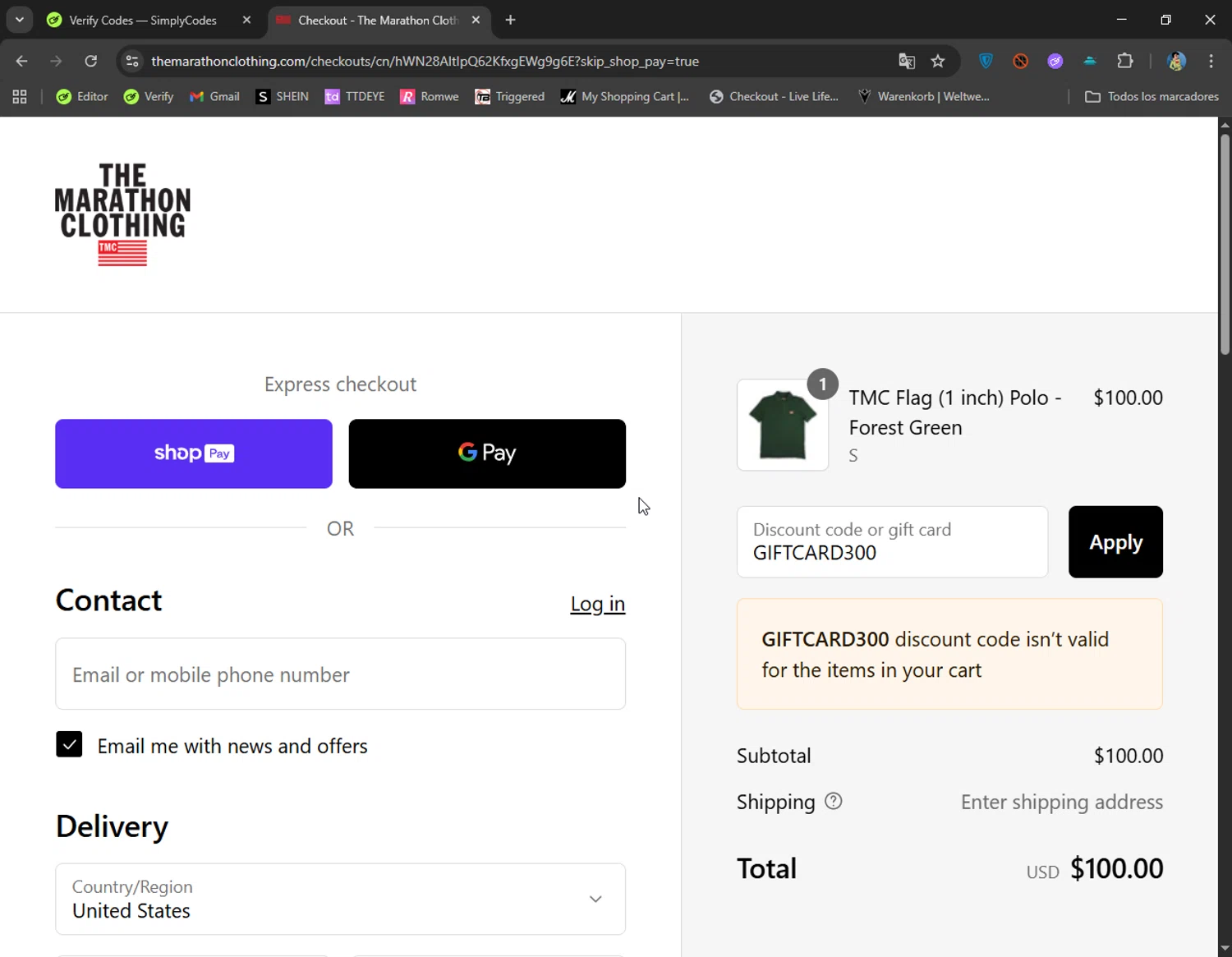Open My Shopping Cart bookmark
Screen dimensions: 1232x957
[625, 96]
